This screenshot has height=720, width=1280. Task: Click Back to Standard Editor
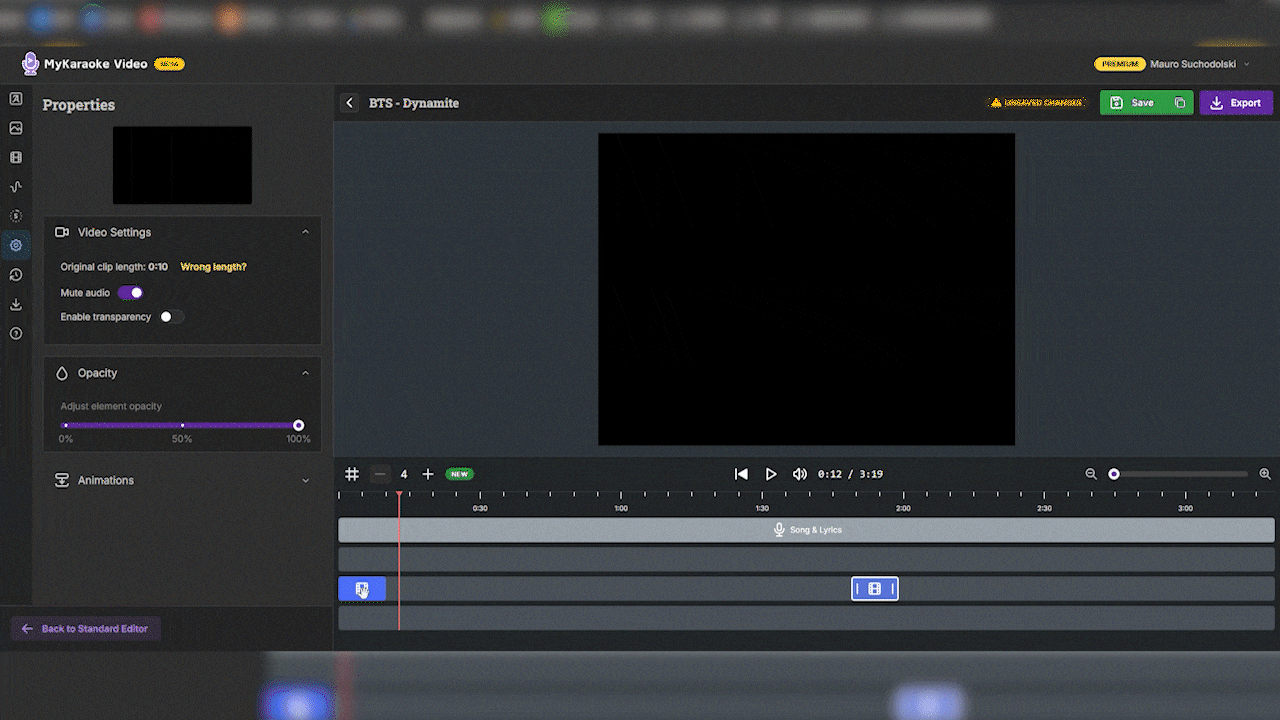(85, 629)
